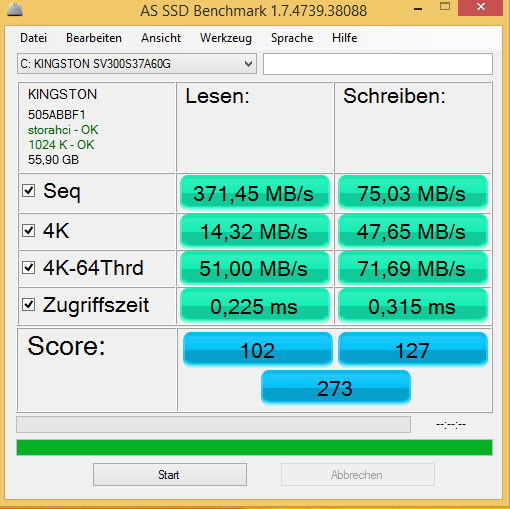
Task: Disable the Zugriffszeit test checkbox
Action: pos(28,304)
